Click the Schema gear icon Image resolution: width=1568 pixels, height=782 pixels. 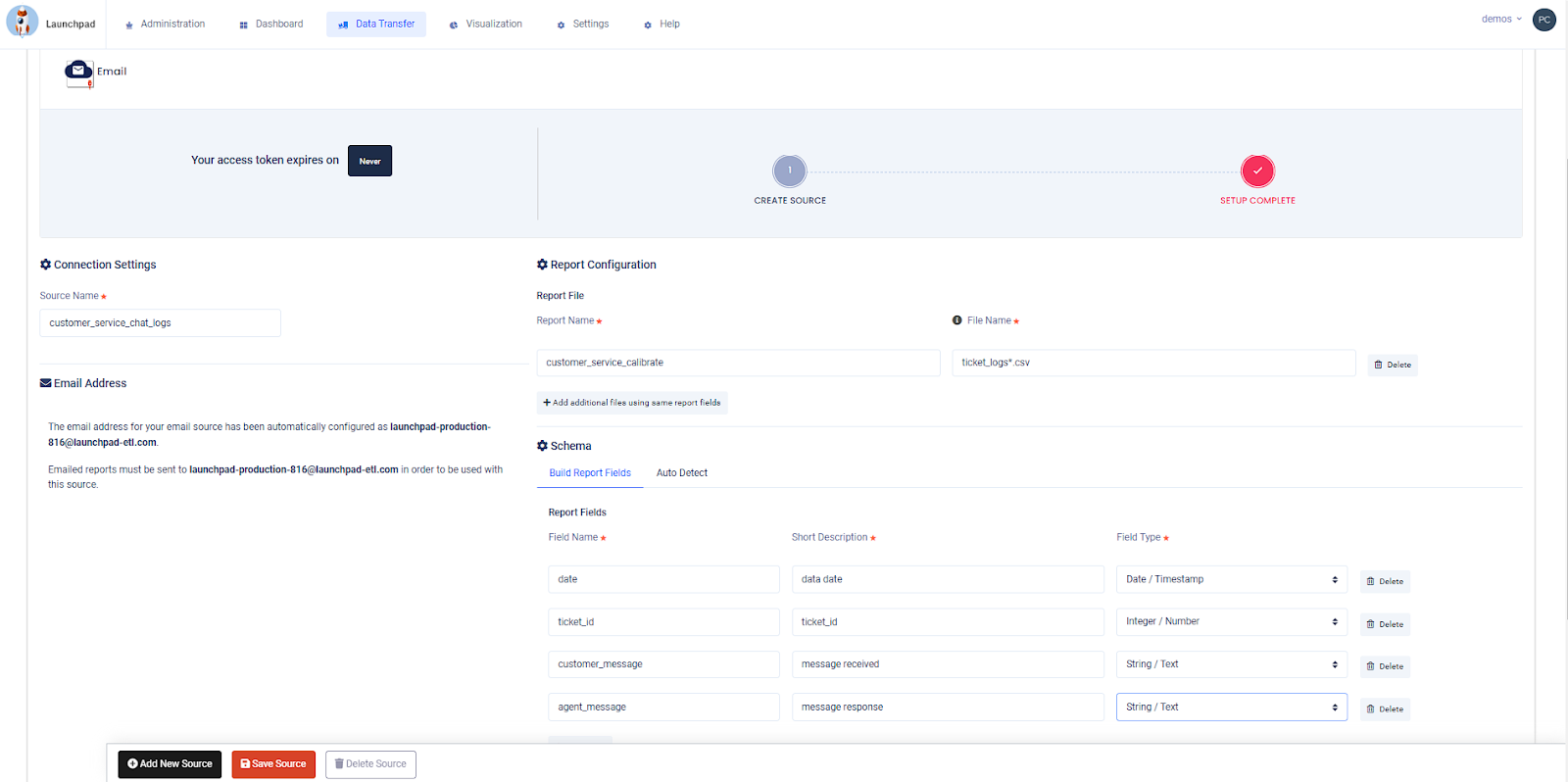point(542,446)
